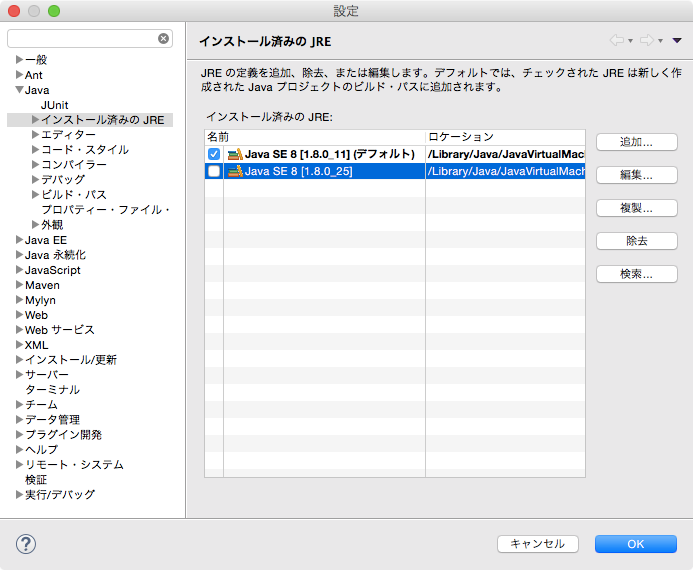Select the Java SE 8 [1.8.0_11] (デフォルト) row
The width and height of the screenshot is (693, 570).
tap(329, 154)
